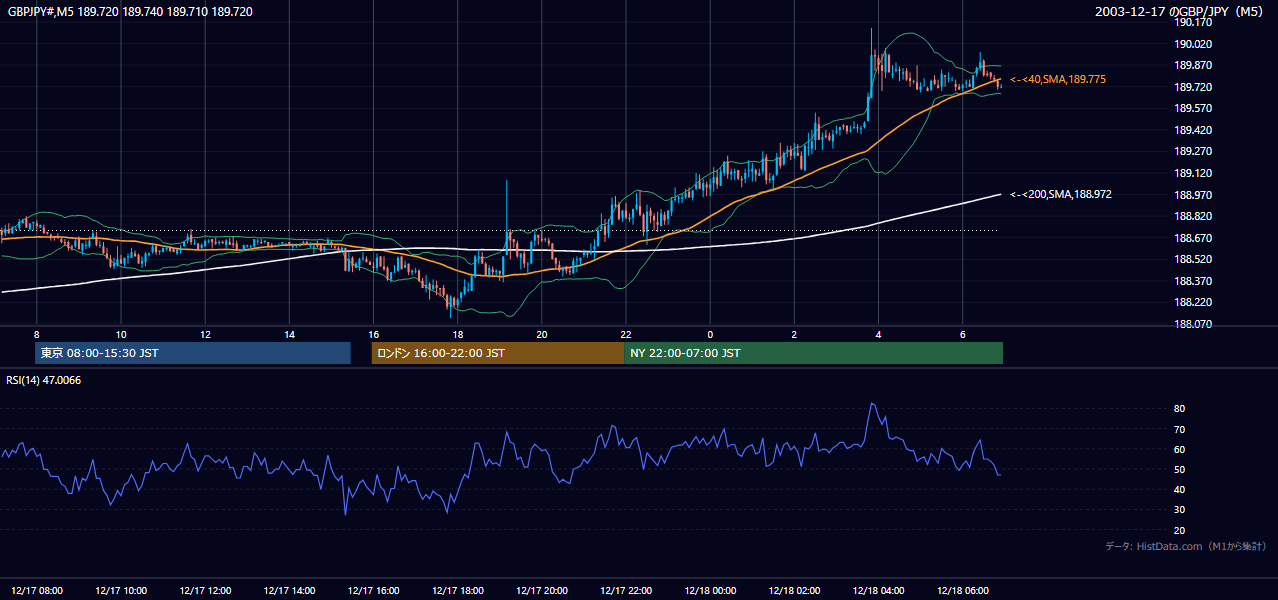Click hour label 14 under the price chart
Image resolution: width=1278 pixels, height=600 pixels.
(289, 334)
